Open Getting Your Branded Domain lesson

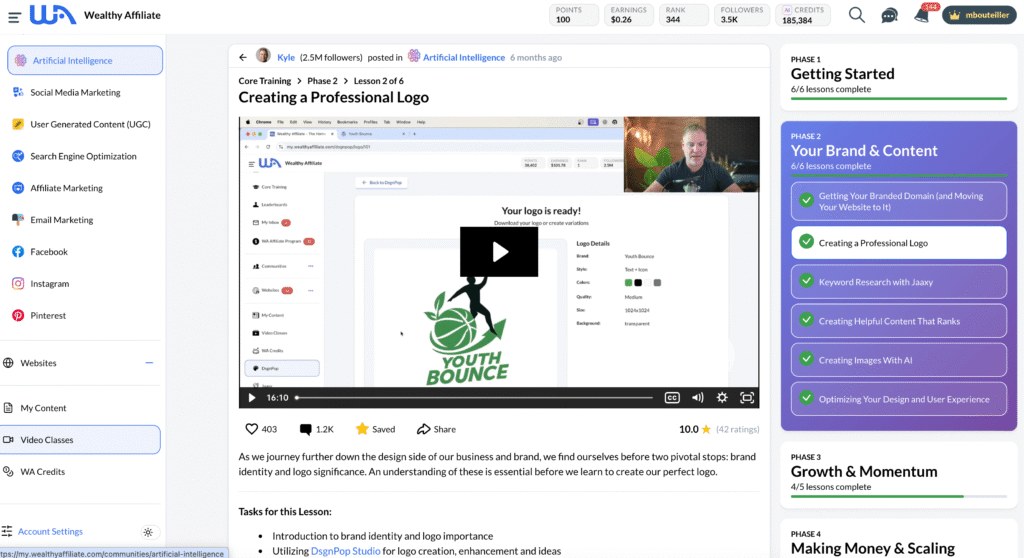899,201
